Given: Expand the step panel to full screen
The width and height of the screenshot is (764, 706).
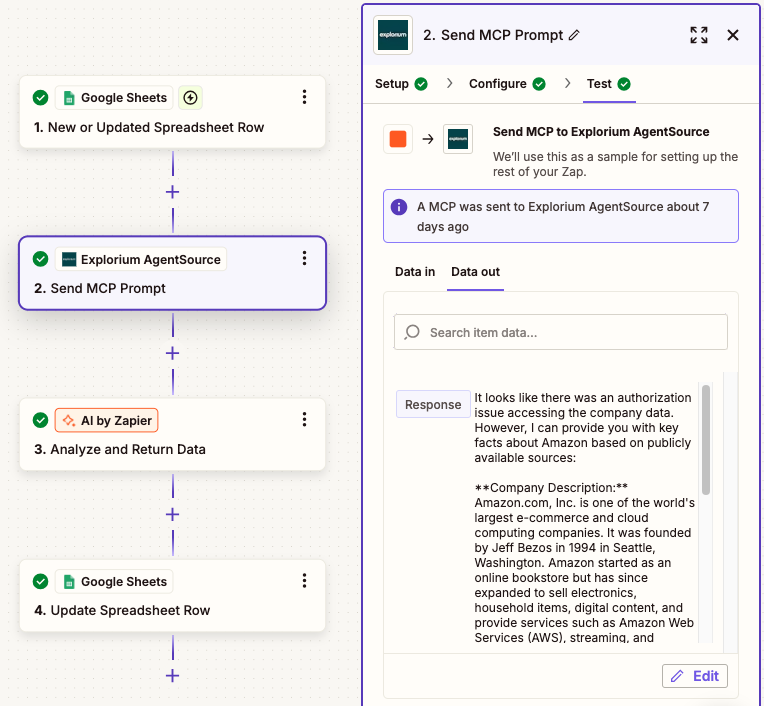Looking at the screenshot, I should tap(699, 35).
